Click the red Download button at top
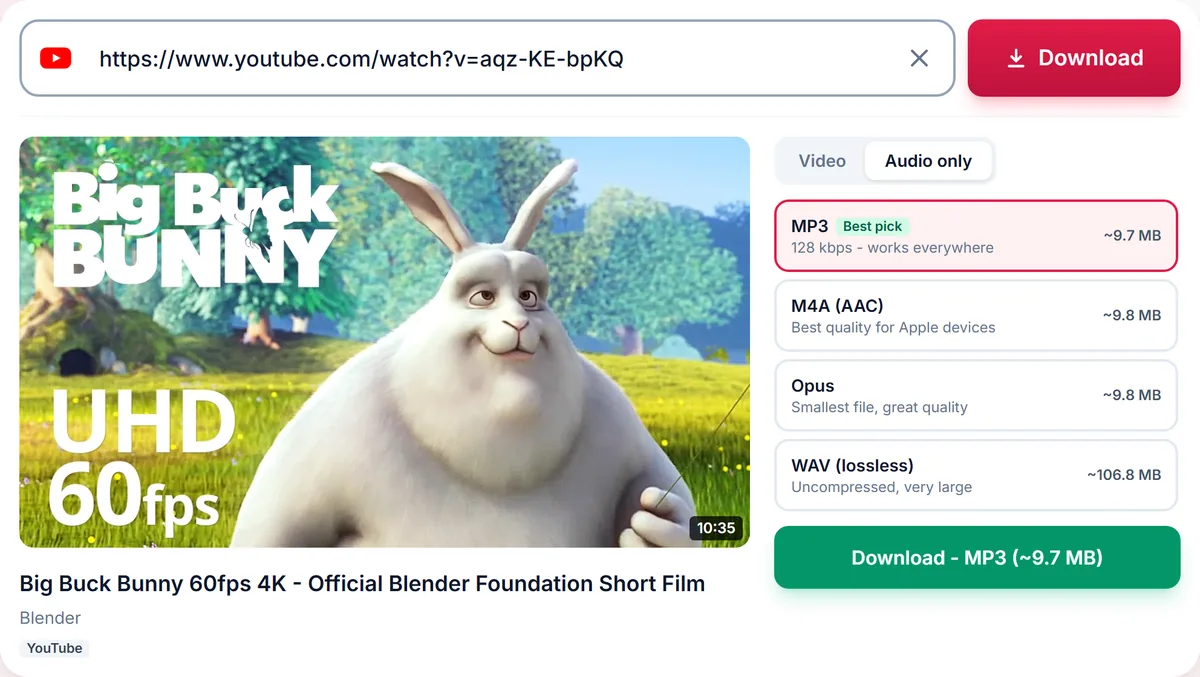Screen dimensions: 1200x677 [x=1074, y=58]
